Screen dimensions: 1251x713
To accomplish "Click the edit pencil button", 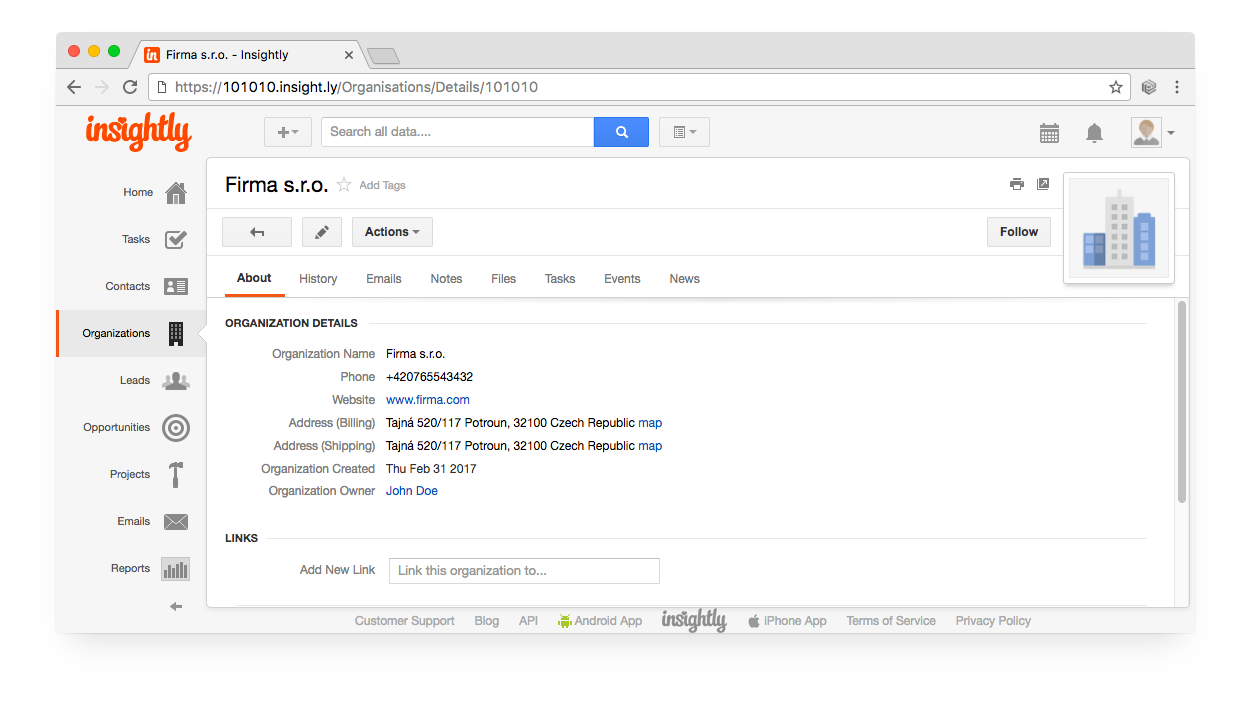I will (322, 232).
